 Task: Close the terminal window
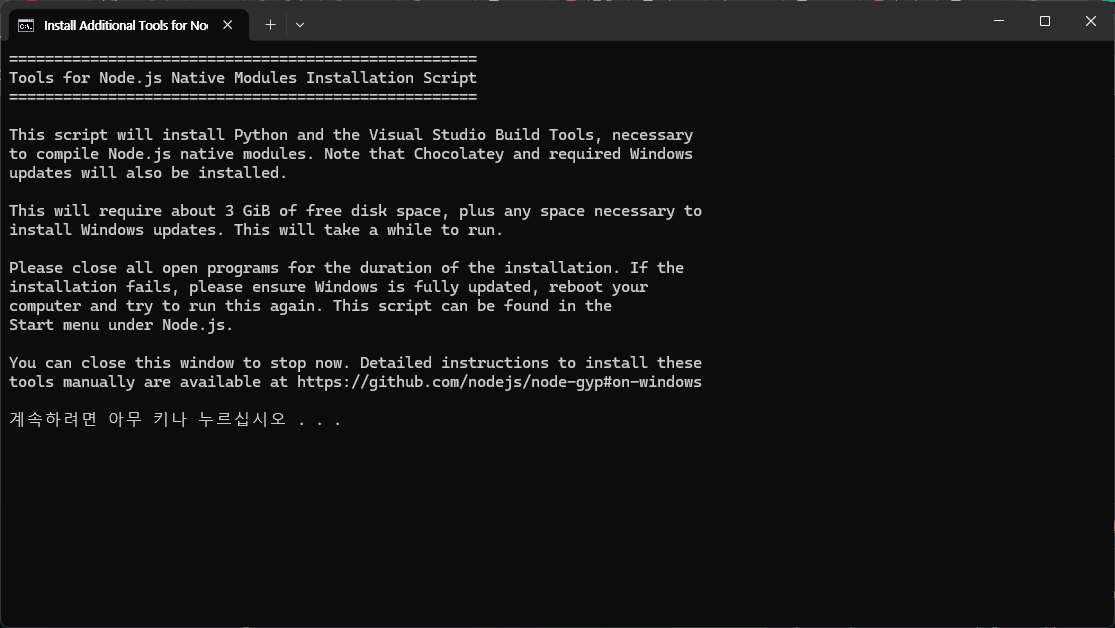pyautogui.click(x=1091, y=21)
